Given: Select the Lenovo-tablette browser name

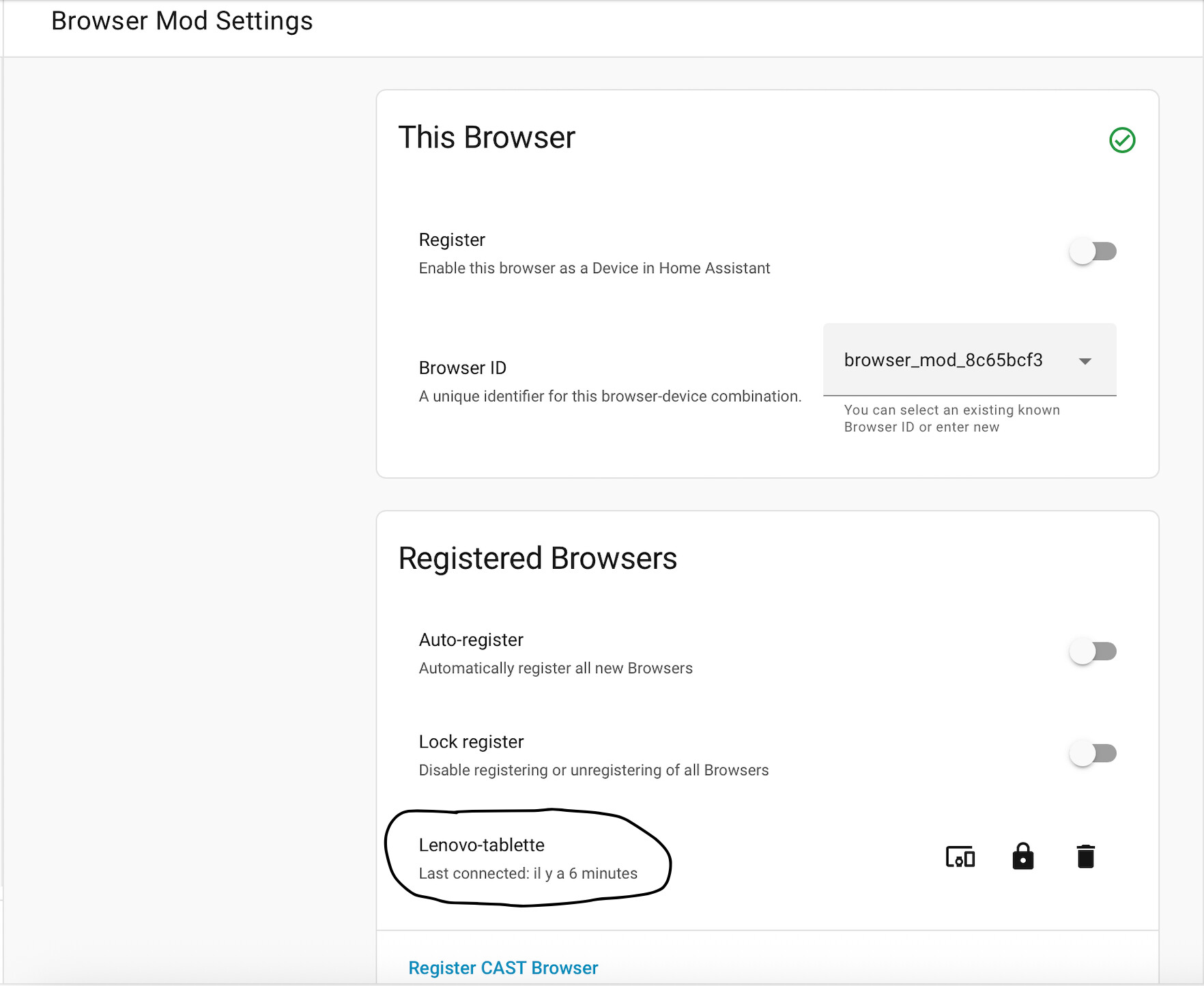Looking at the screenshot, I should pos(481,845).
